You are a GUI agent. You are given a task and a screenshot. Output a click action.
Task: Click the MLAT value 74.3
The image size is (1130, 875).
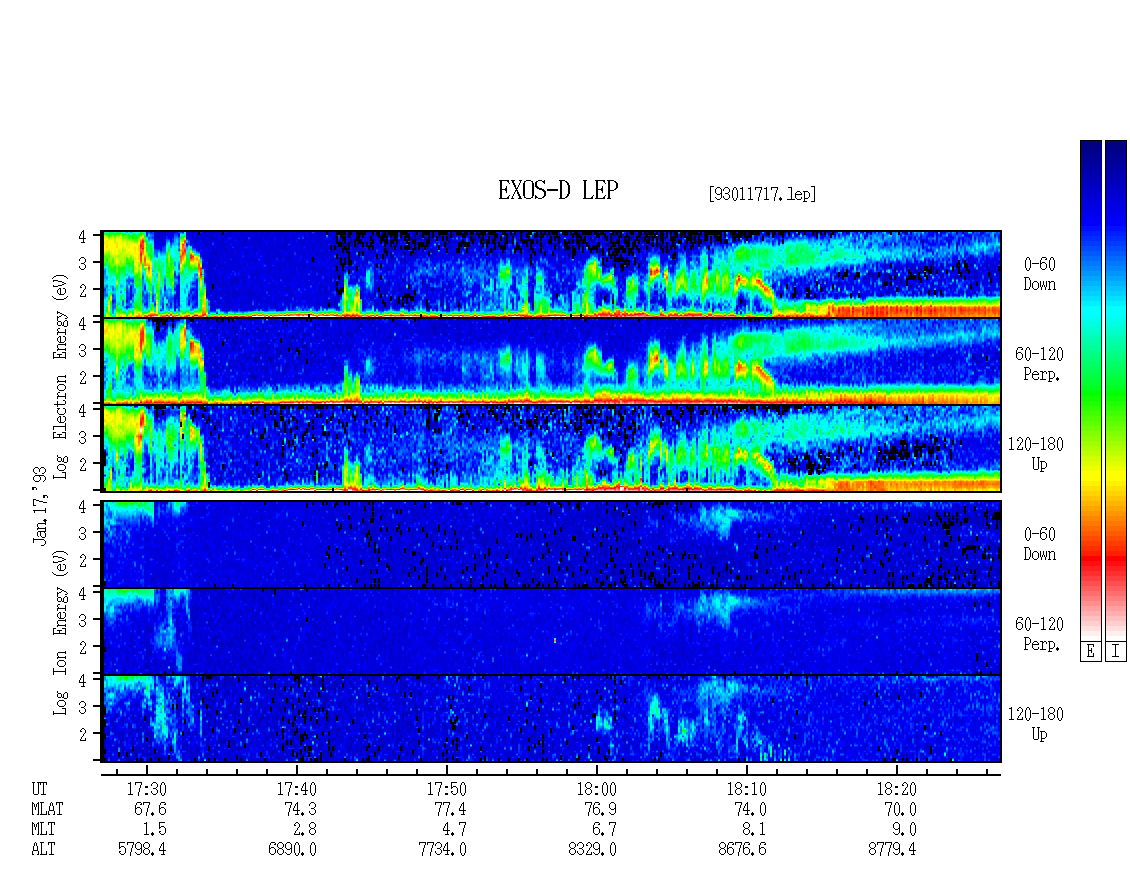point(300,809)
